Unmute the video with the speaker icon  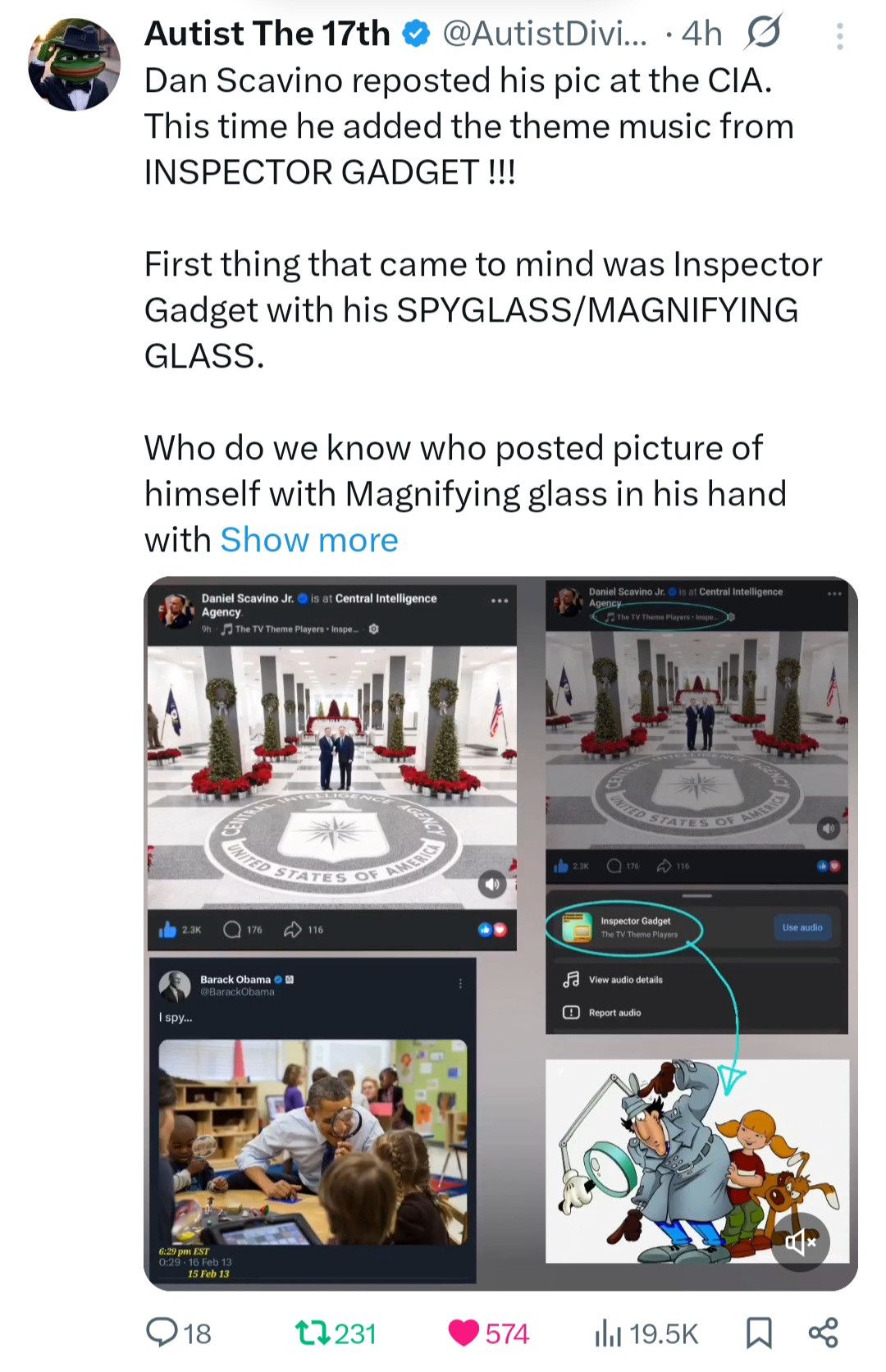pyautogui.click(x=801, y=1242)
